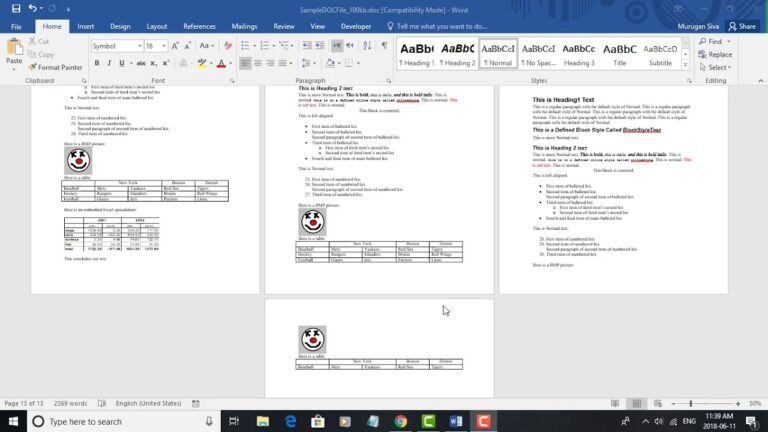Shrink the font size with the smaller A icon
This screenshot has width=768, height=432.
point(188,46)
